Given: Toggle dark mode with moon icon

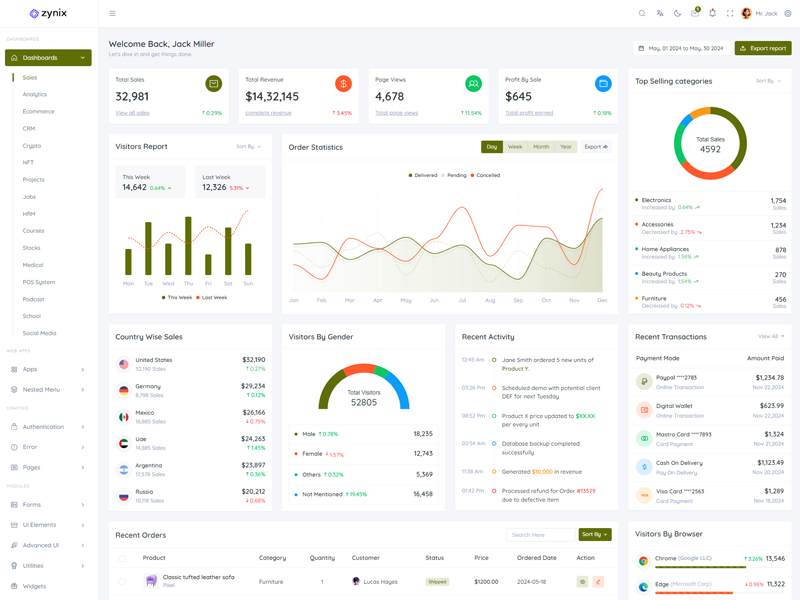Looking at the screenshot, I should [x=677, y=13].
